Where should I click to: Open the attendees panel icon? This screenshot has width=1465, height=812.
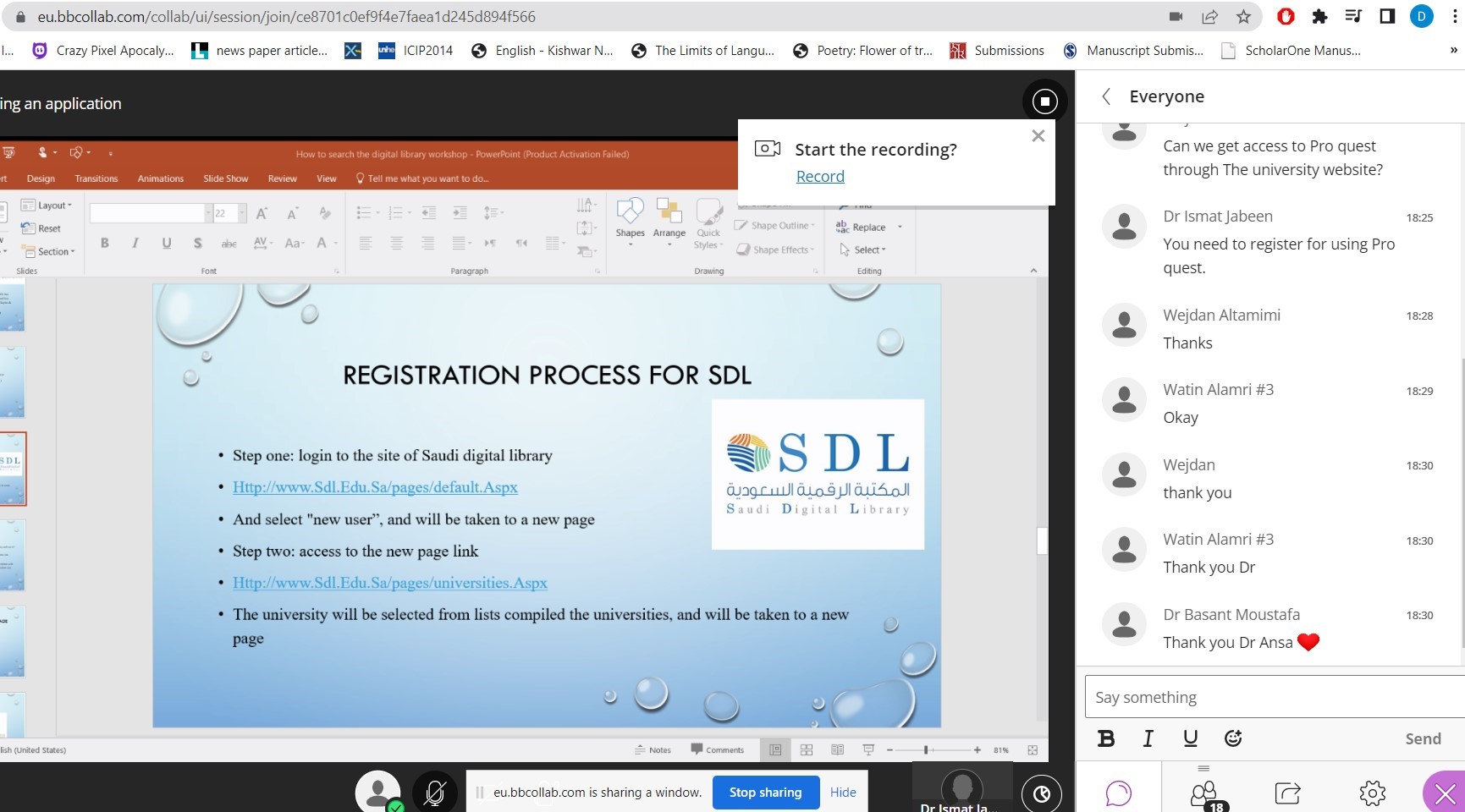coord(1203,793)
